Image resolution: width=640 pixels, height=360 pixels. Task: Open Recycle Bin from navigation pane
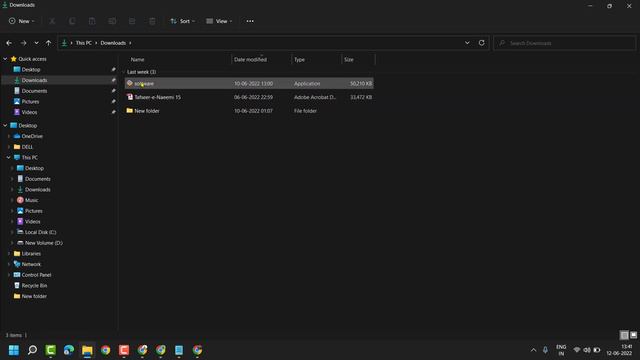coord(34,286)
